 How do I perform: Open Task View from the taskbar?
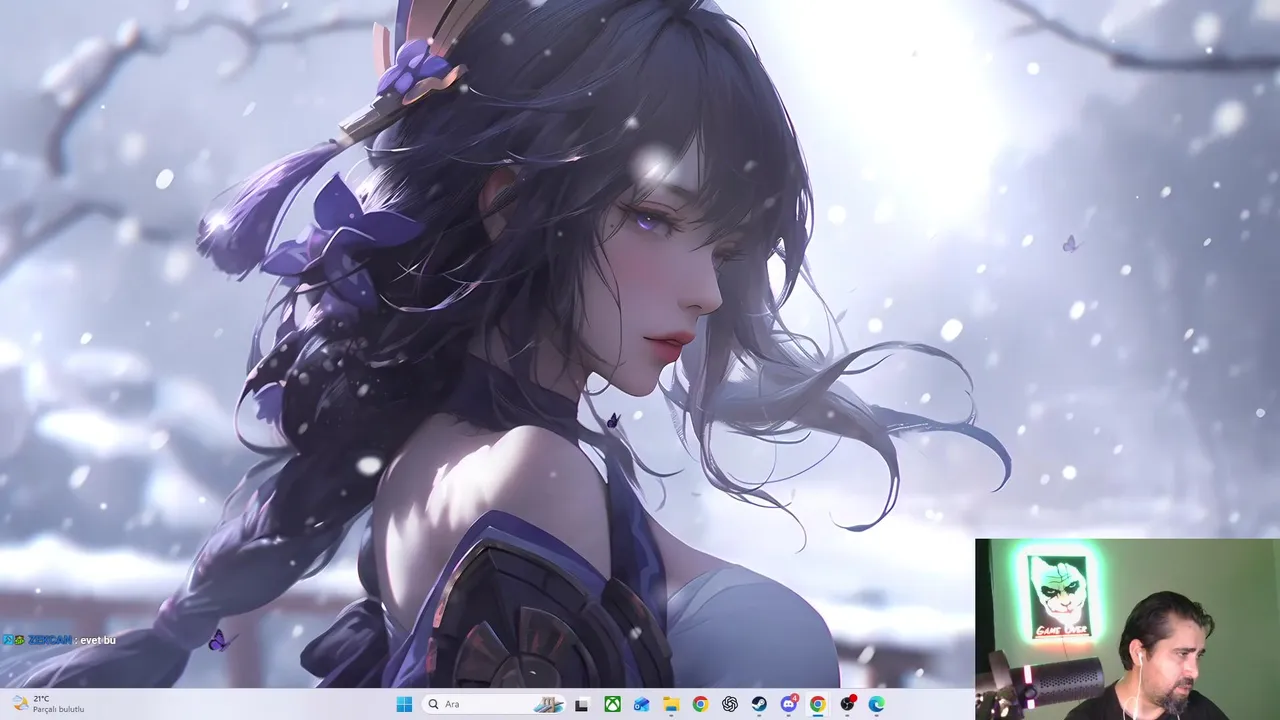tap(582, 704)
